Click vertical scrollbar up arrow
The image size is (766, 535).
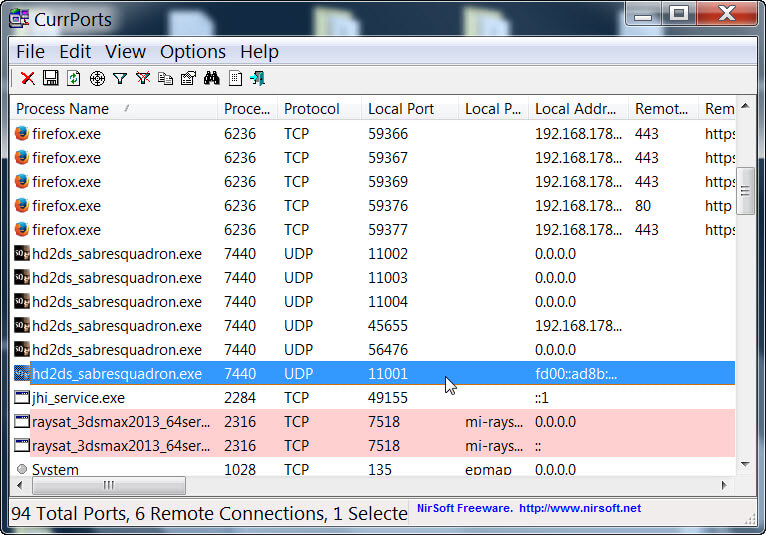tap(745, 106)
